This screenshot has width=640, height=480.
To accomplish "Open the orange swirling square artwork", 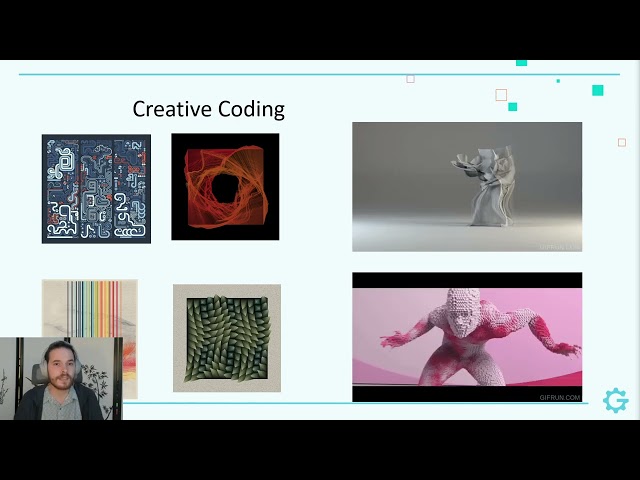I will (x=225, y=187).
